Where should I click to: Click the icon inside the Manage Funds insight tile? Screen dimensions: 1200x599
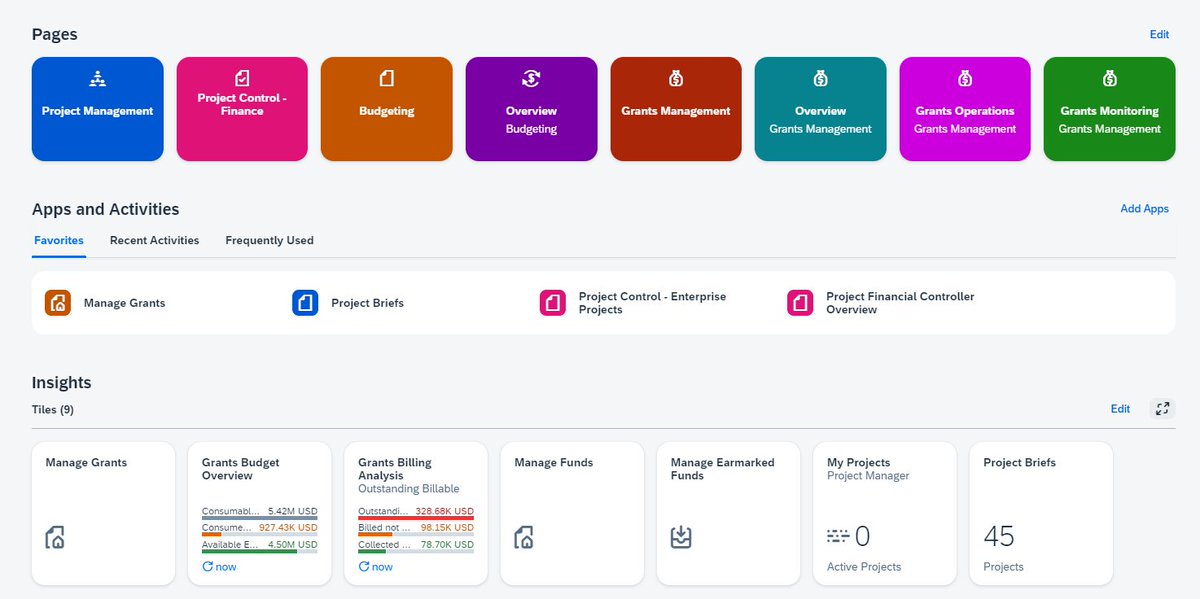pos(524,537)
